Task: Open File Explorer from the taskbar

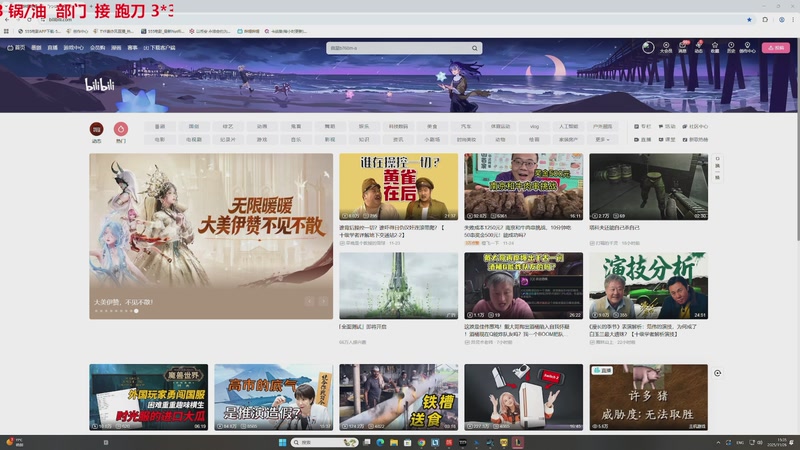Action: tap(394, 442)
